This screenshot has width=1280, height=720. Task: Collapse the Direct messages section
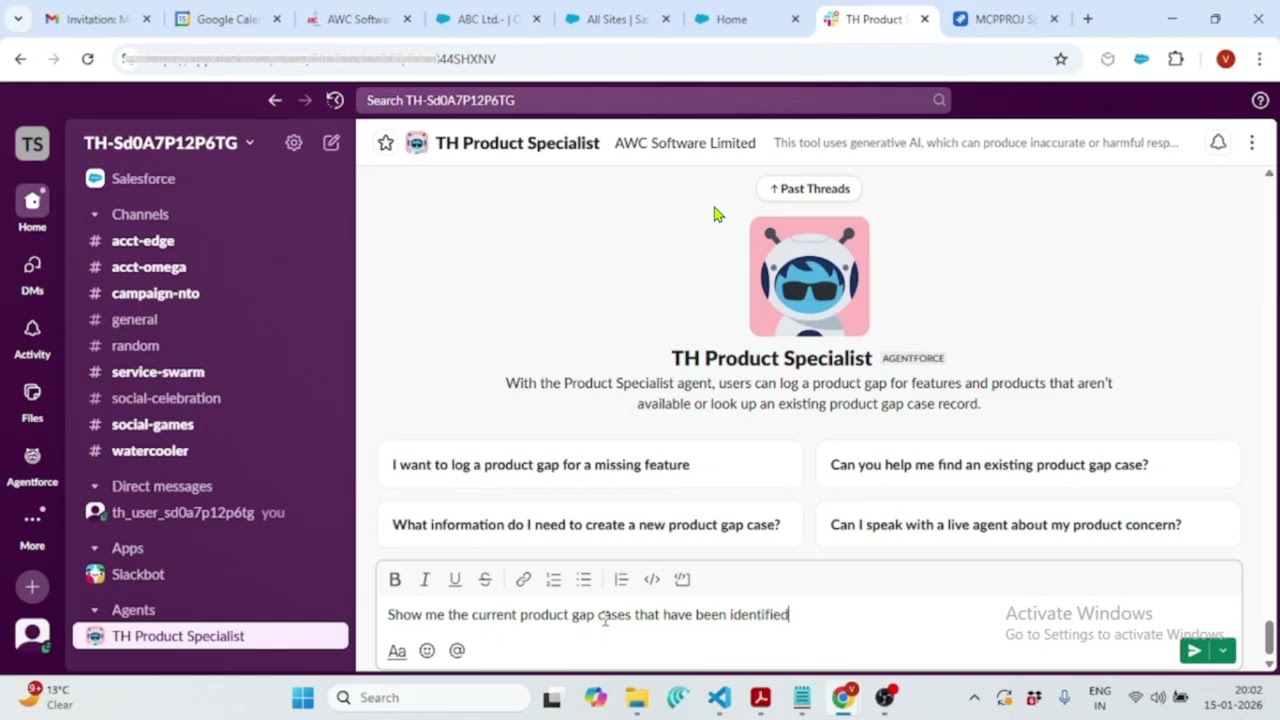pos(95,486)
